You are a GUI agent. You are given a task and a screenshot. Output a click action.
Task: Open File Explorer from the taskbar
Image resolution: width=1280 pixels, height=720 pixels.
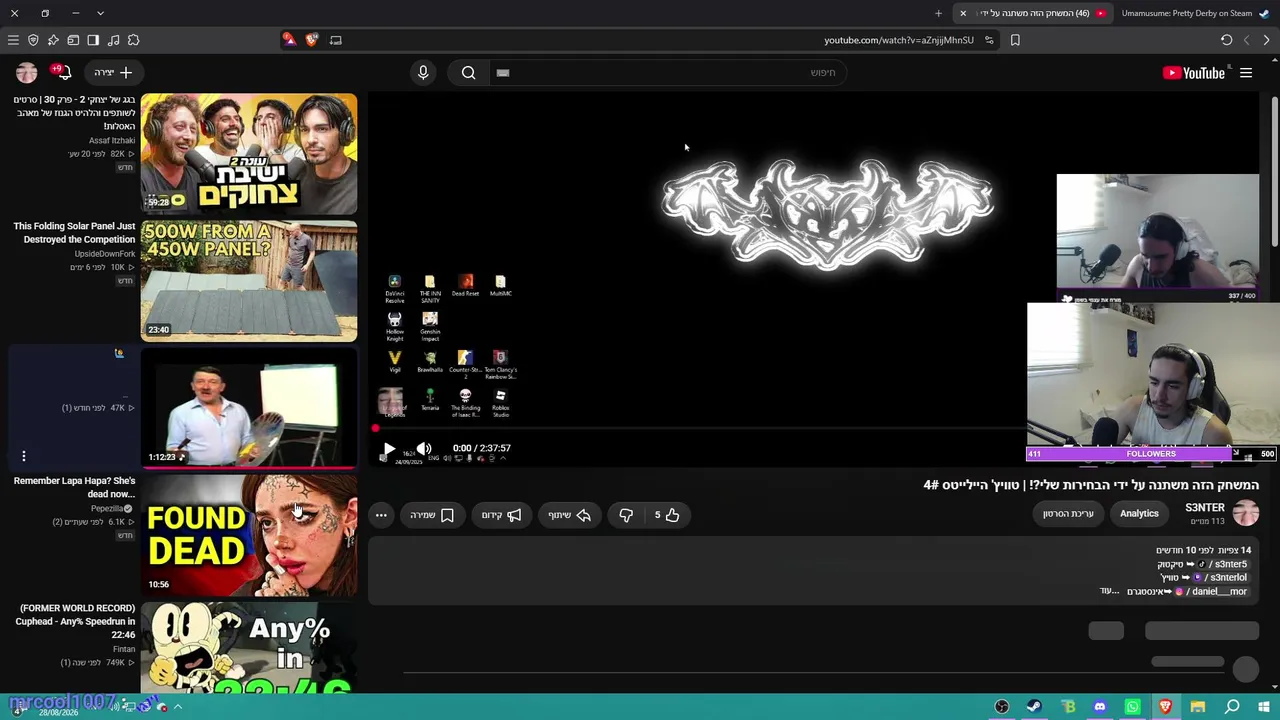coord(1198,707)
